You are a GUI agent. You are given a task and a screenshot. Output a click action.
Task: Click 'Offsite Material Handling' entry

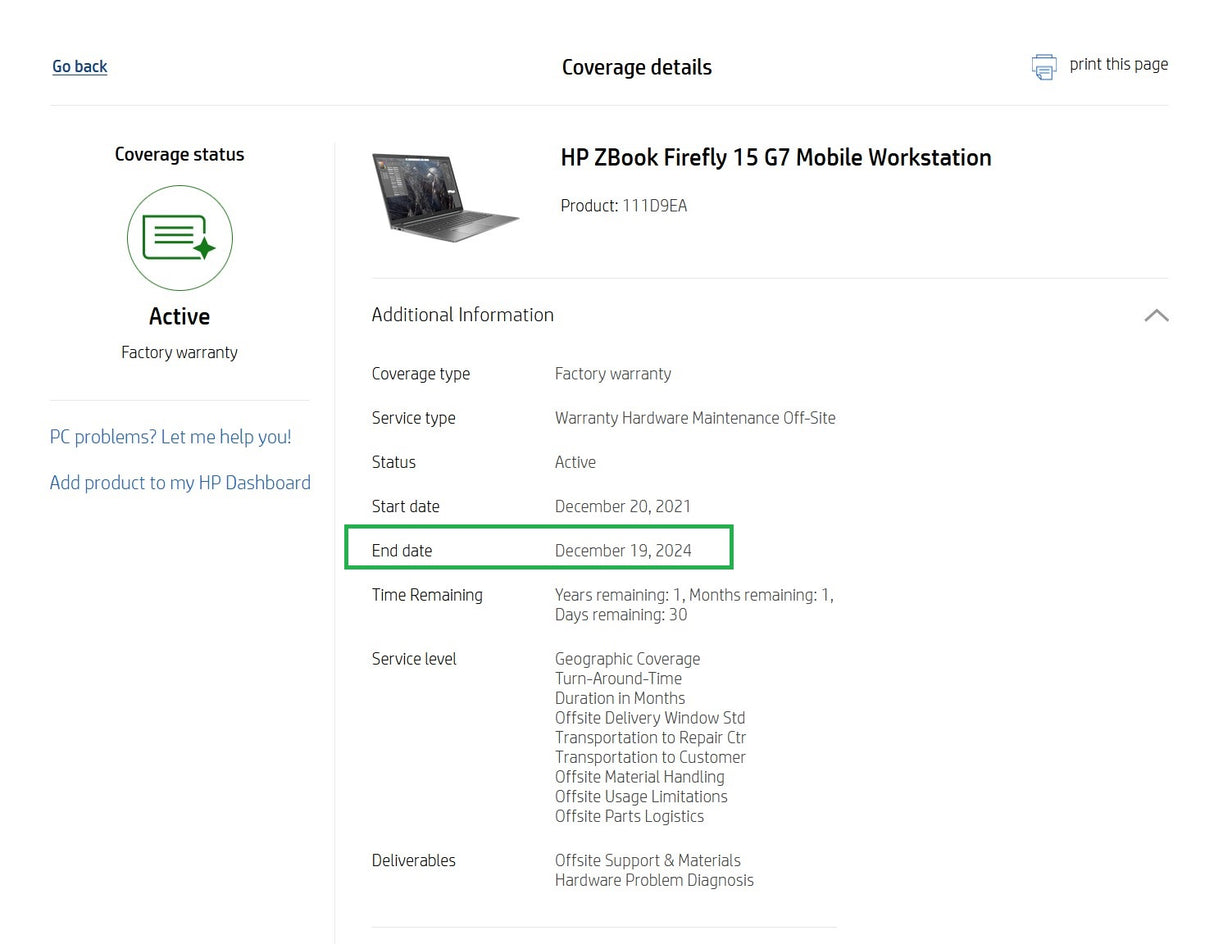640,777
